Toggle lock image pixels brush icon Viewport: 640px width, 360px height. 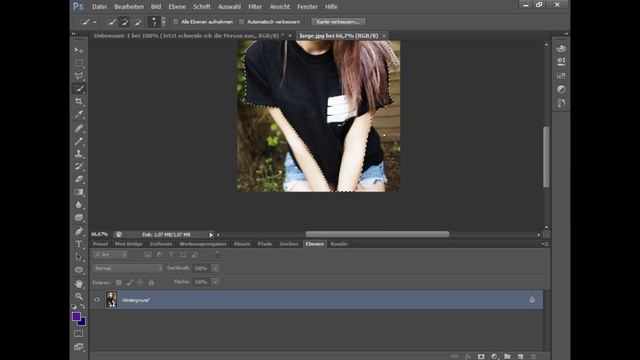pos(129,282)
